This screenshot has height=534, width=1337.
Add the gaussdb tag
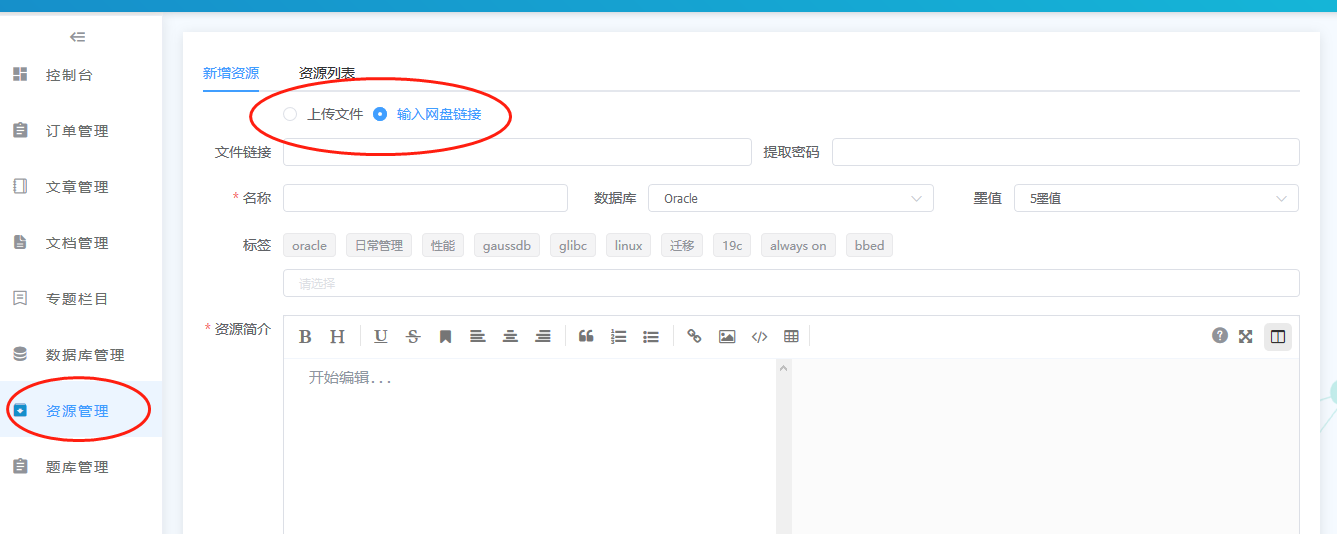point(506,245)
